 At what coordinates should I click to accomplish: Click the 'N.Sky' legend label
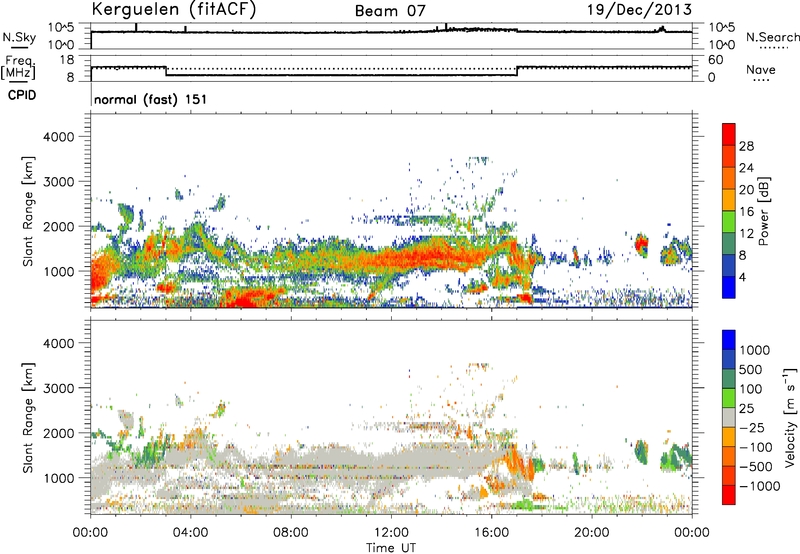point(19,37)
